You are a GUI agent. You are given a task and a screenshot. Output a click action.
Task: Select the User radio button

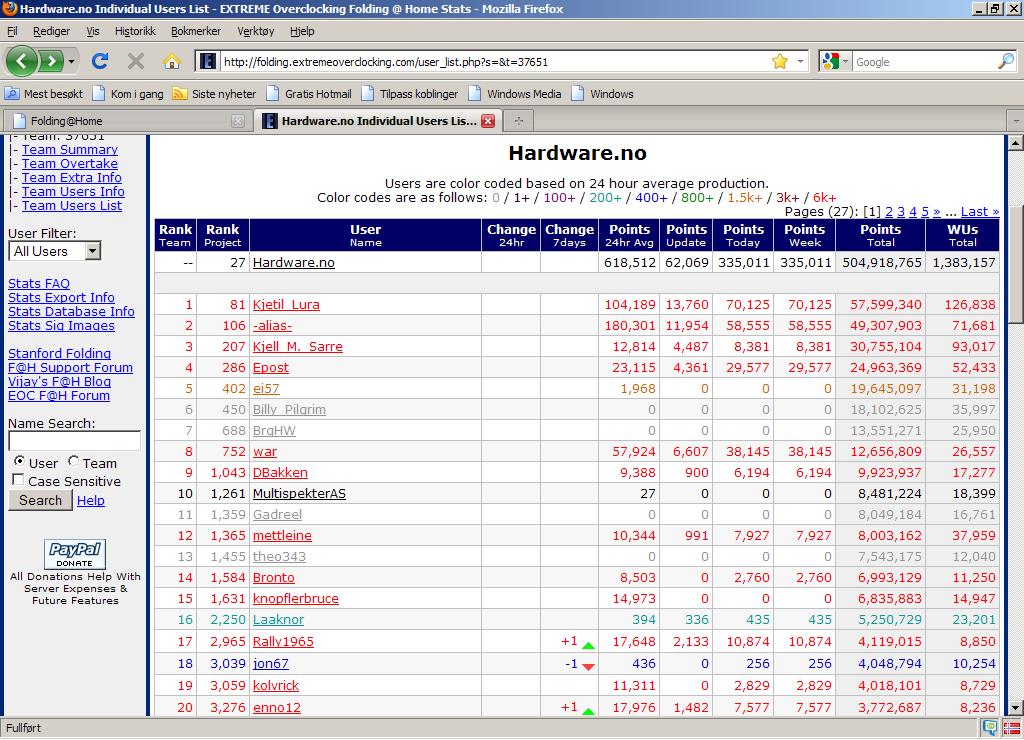point(19,461)
